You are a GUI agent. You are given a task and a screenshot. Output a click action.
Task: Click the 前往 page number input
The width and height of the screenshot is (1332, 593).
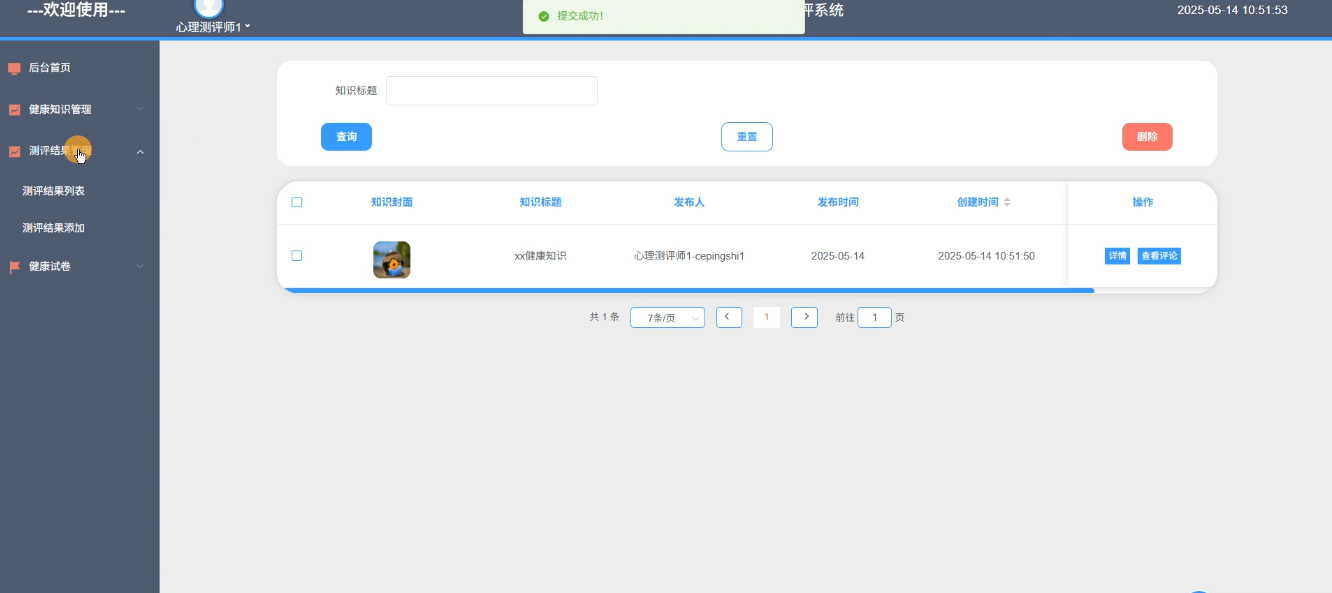pos(875,317)
